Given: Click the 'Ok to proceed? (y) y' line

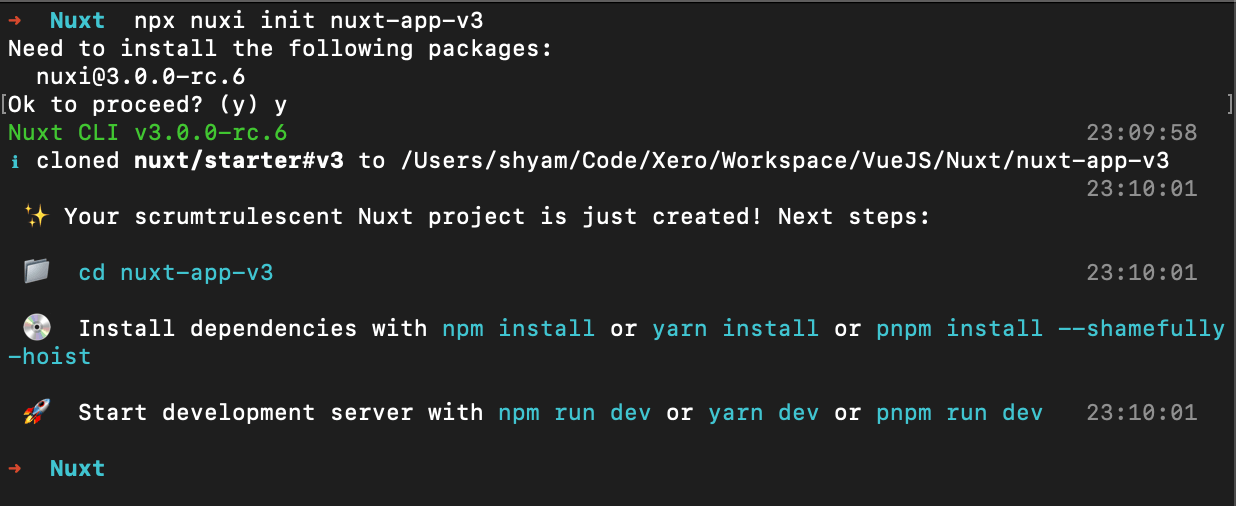Looking at the screenshot, I should click(x=148, y=104).
